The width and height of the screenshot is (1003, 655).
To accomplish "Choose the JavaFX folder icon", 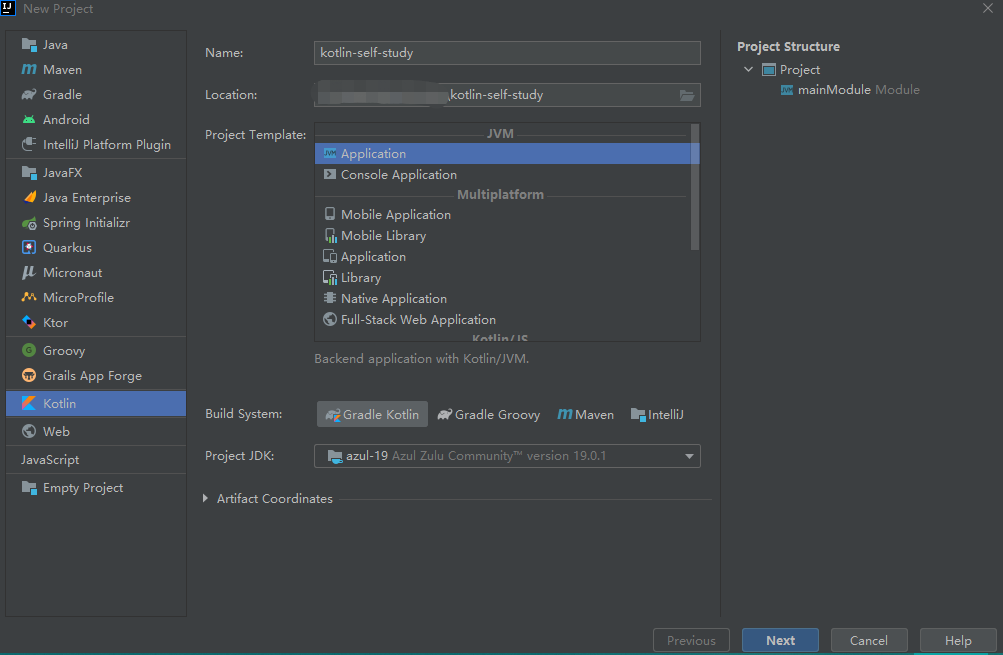I will (x=29, y=173).
